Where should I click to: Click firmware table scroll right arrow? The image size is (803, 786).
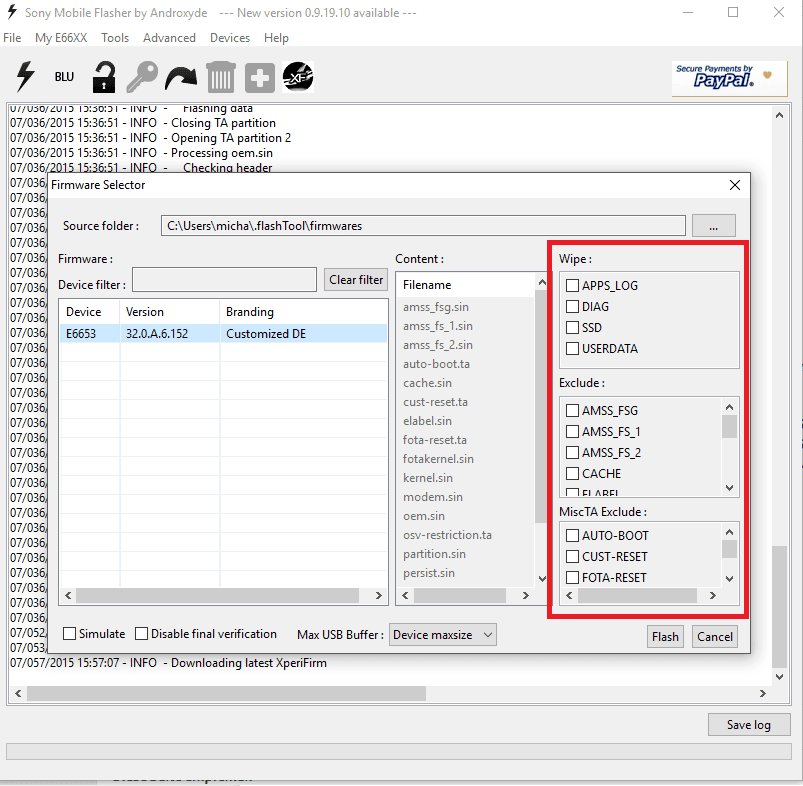[378, 595]
